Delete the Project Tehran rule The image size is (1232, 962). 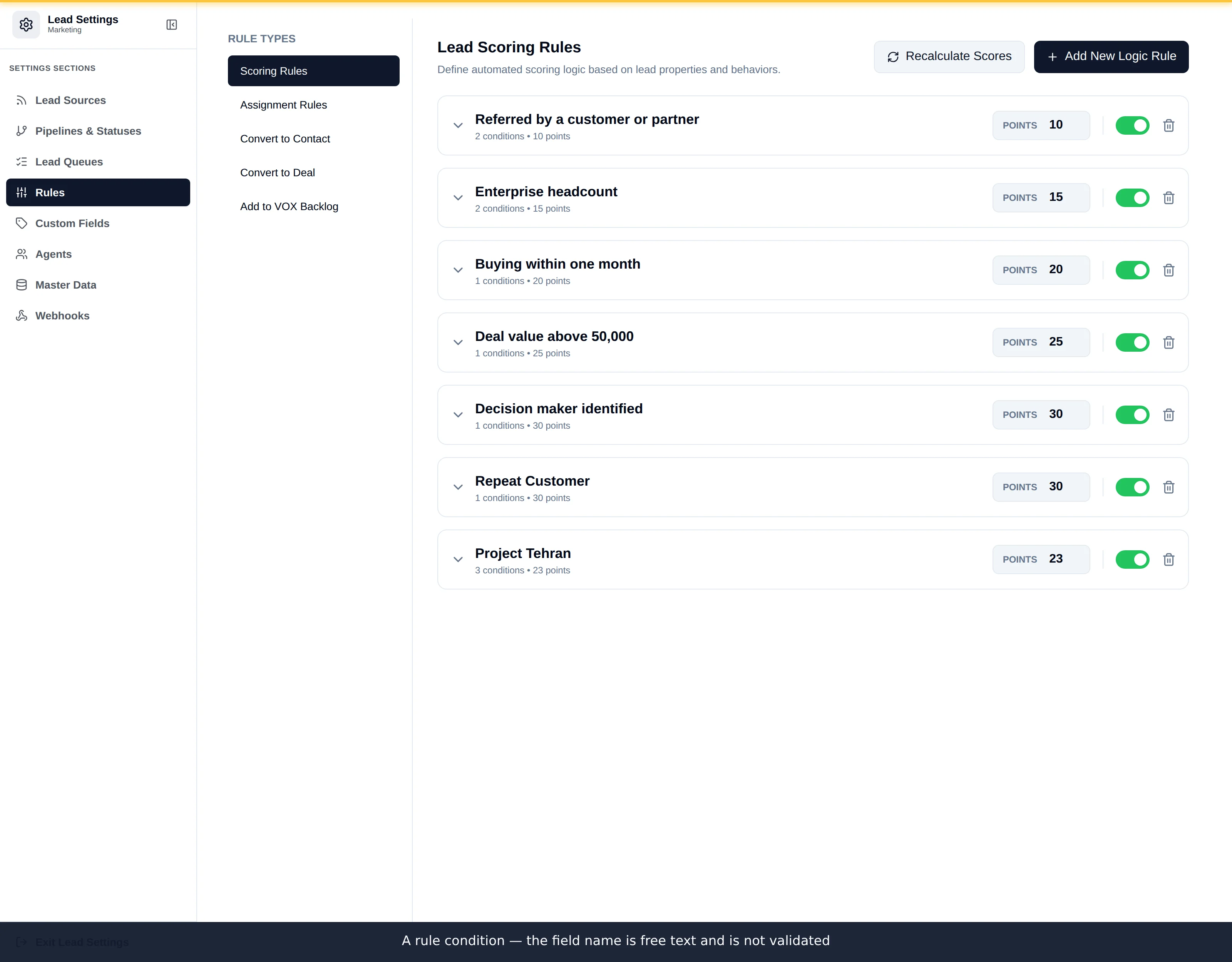point(1169,559)
